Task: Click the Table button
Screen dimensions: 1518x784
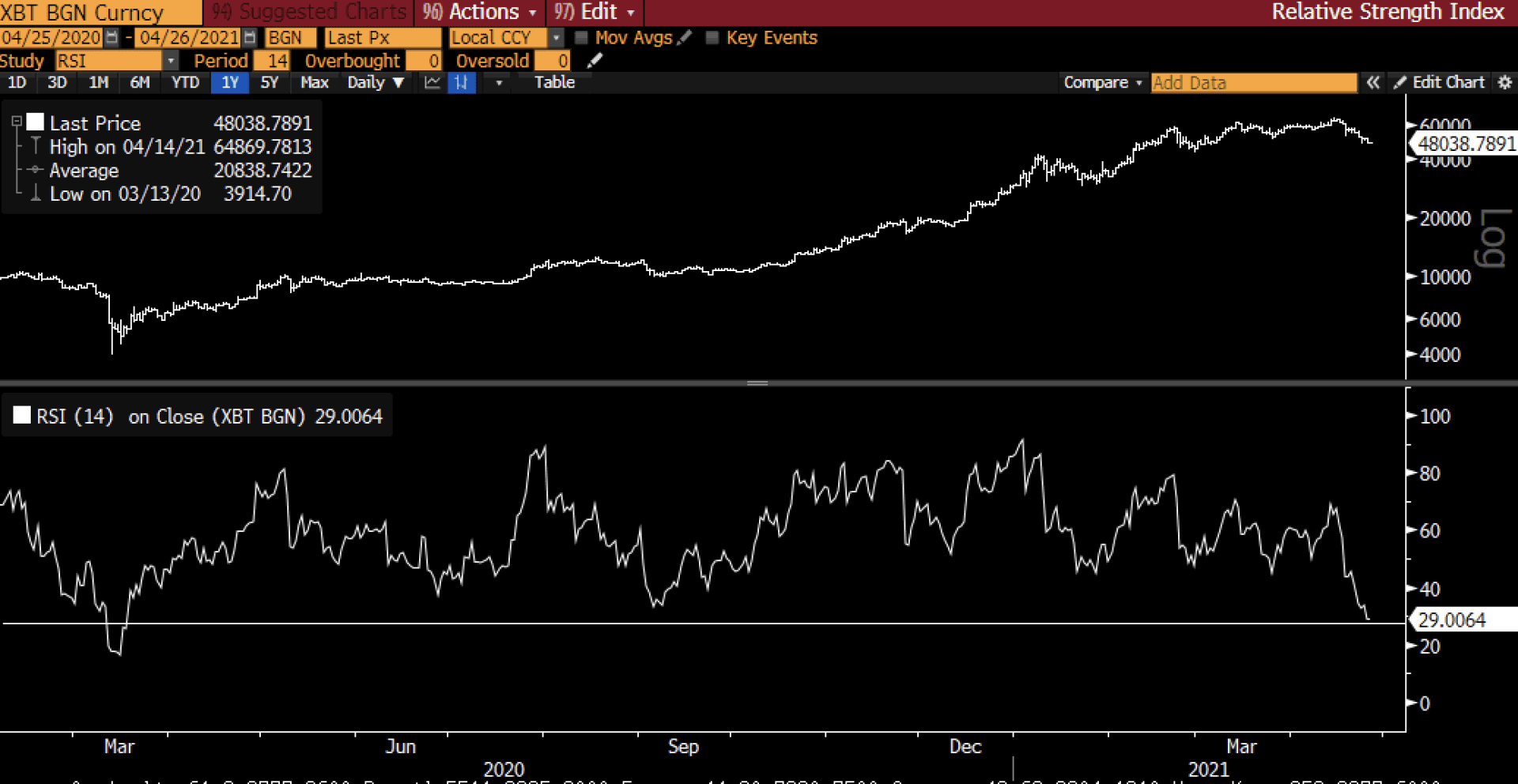Action: click(554, 82)
